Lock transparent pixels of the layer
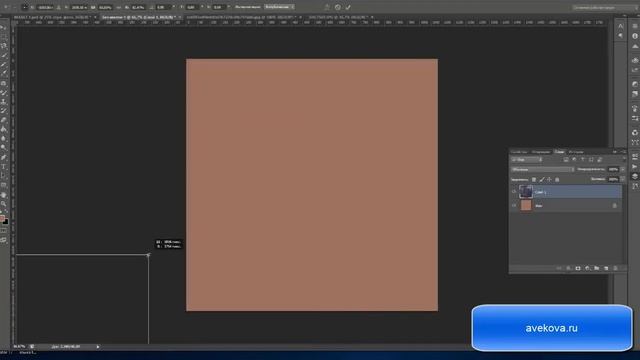 (533, 179)
